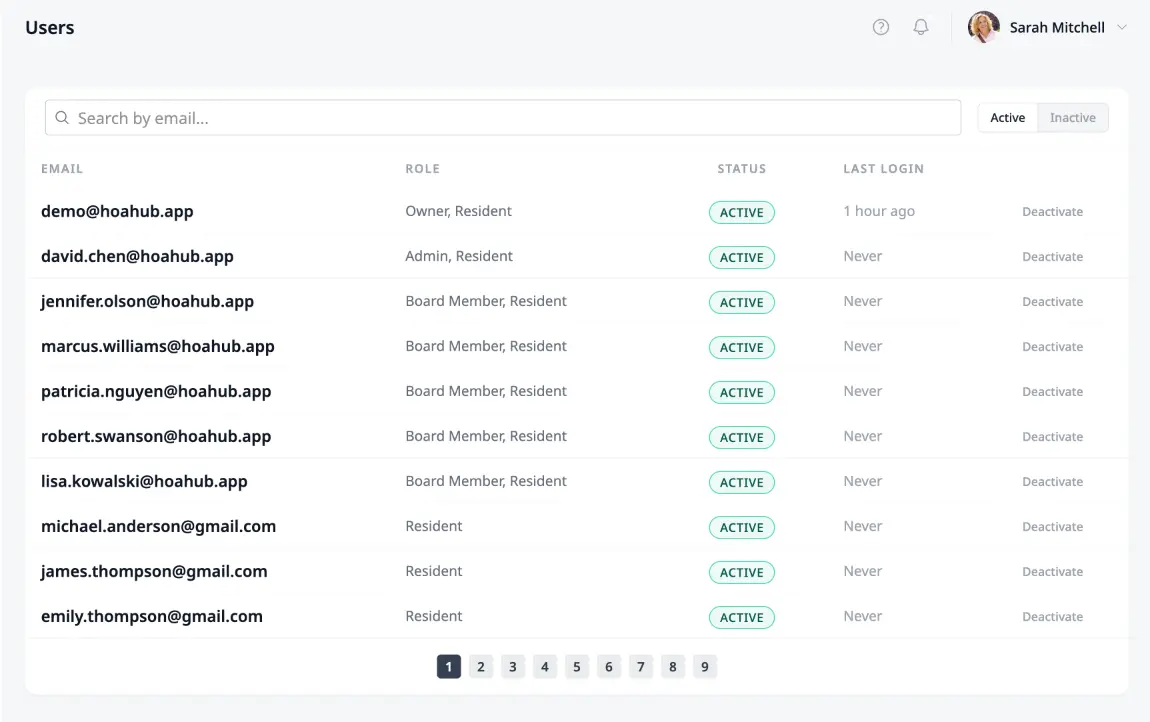This screenshot has height=722, width=1150.
Task: Go to page 2 of the user list
Action: click(480, 666)
